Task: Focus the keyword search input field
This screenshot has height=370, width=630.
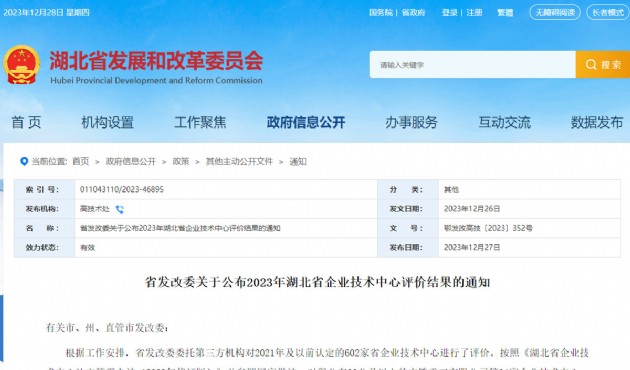Action: pos(472,64)
